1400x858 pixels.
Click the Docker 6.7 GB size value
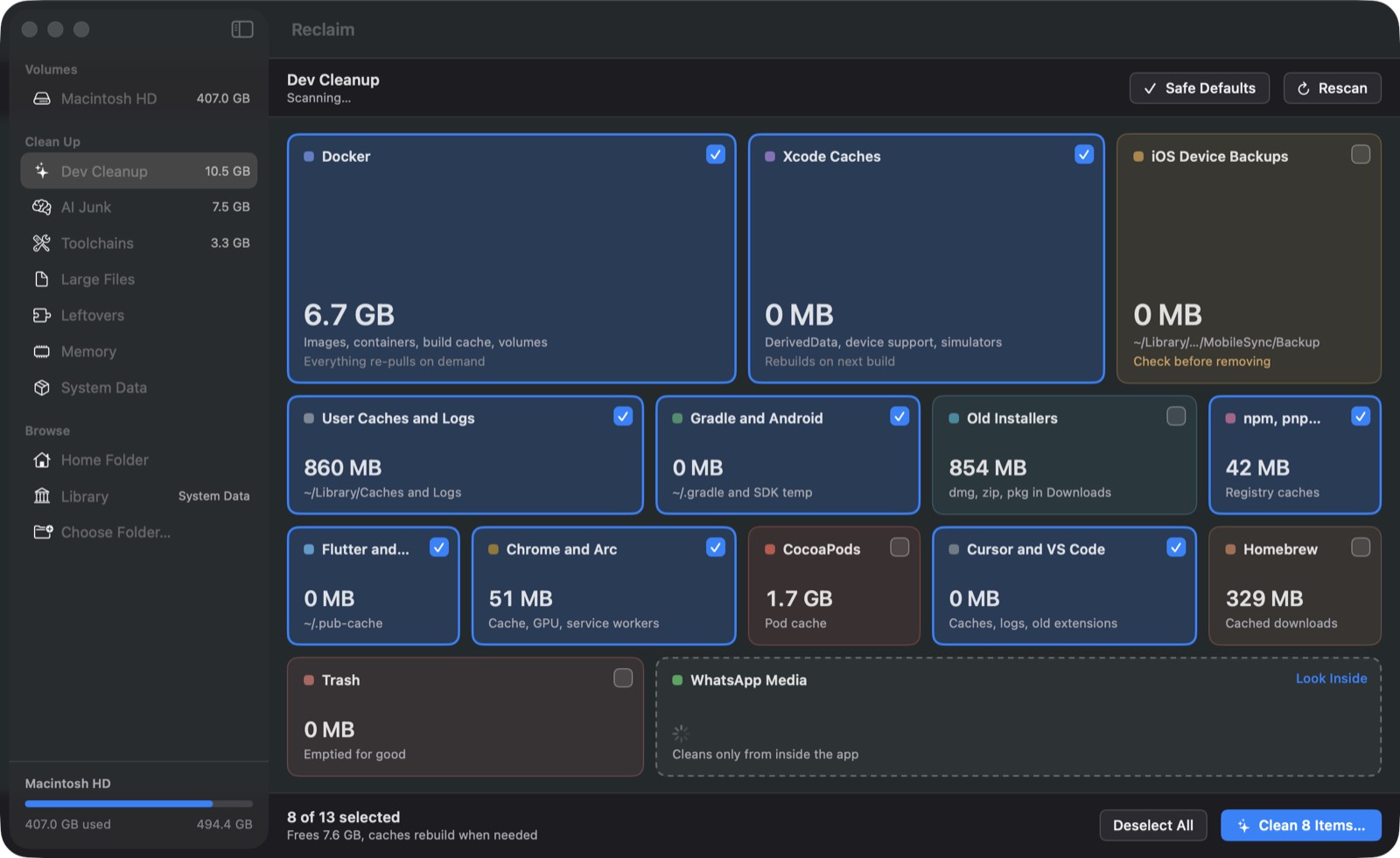click(x=349, y=314)
